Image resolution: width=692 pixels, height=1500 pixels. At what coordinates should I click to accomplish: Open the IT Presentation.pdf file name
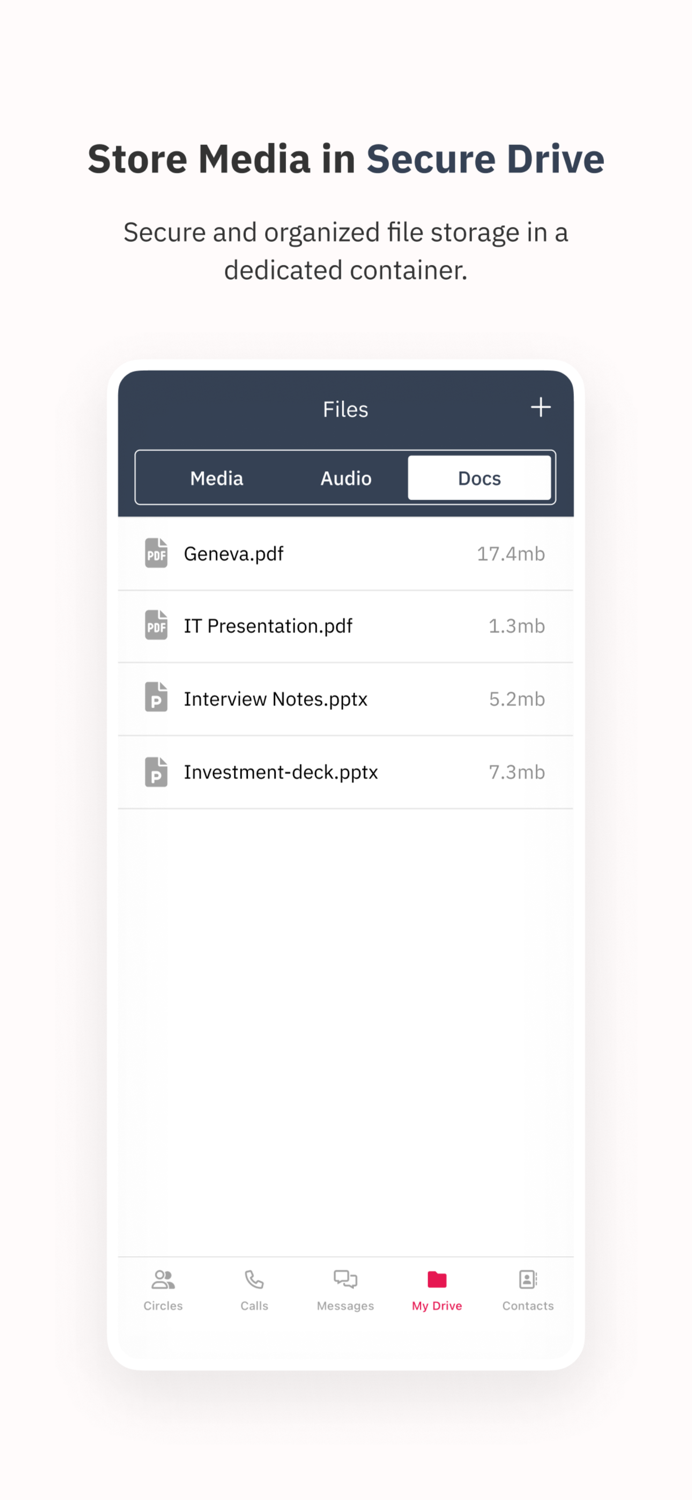click(x=268, y=626)
